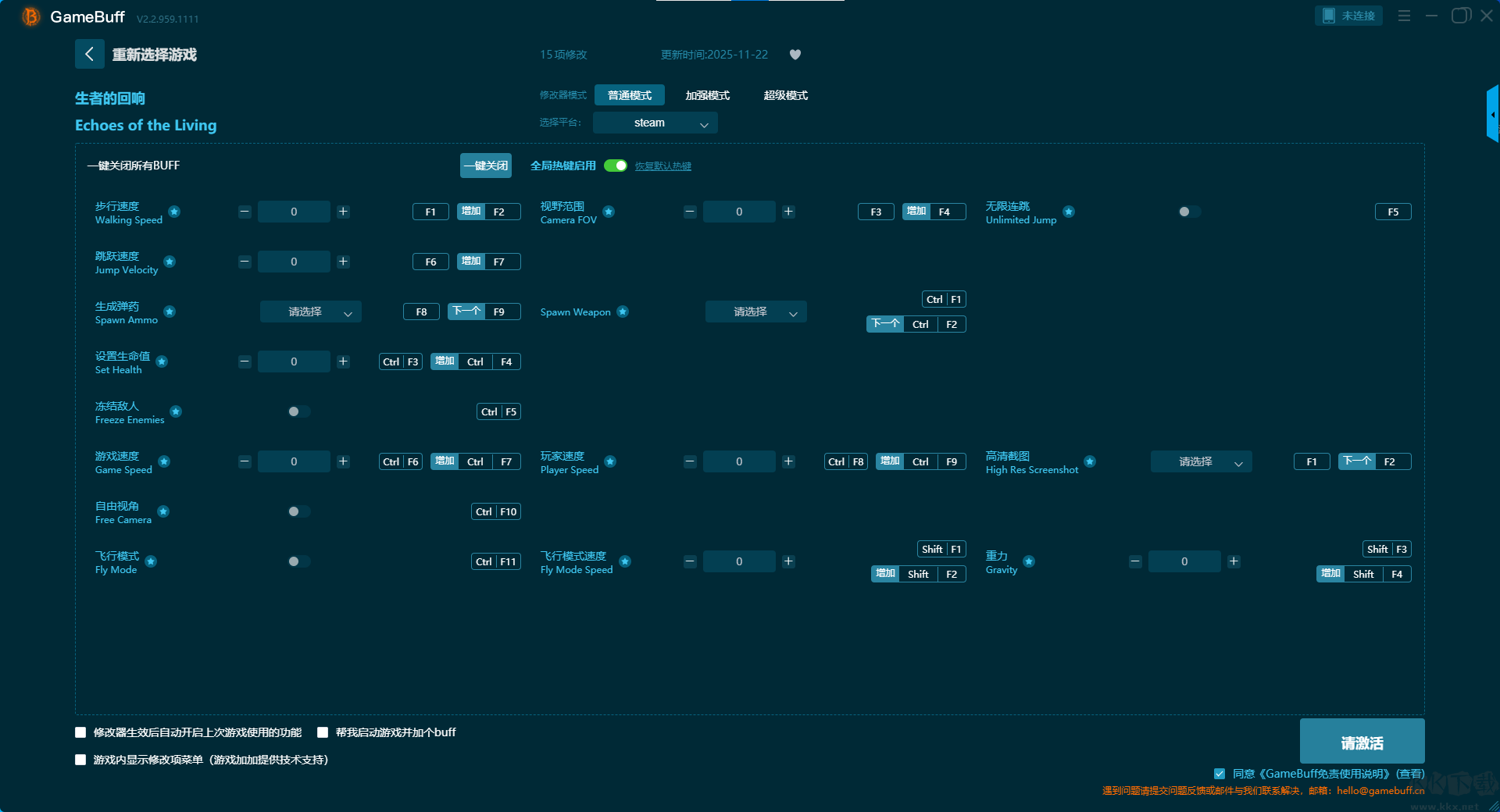Click the 恢复默认热键 link
Image resolution: width=1500 pixels, height=812 pixels.
pyautogui.click(x=662, y=166)
